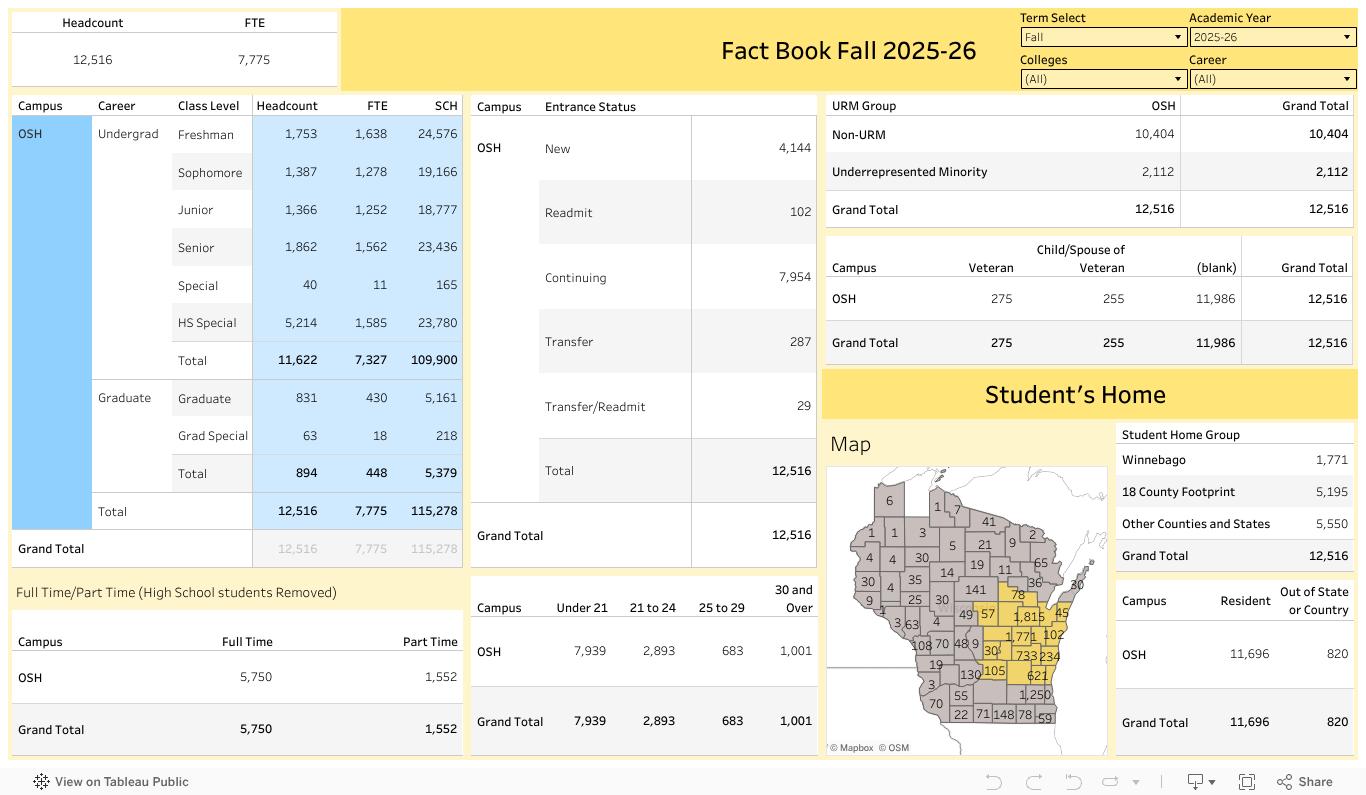Open the Download icon menu
Screen dimensions: 1366x795
1200,782
